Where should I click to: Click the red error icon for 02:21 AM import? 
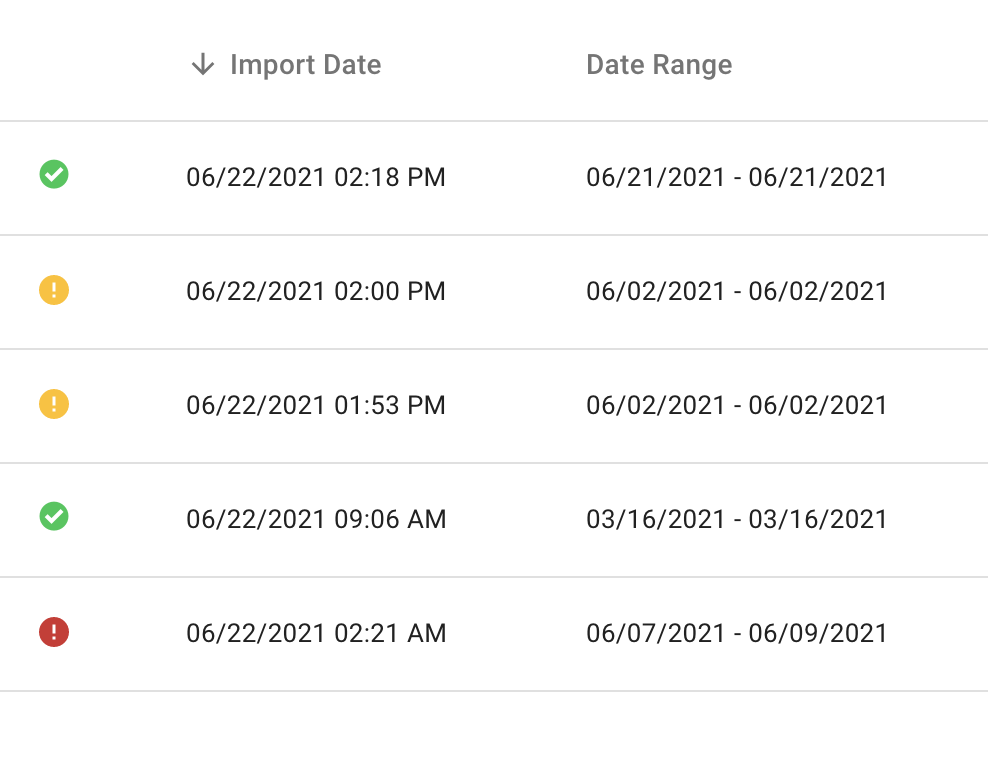[x=54, y=633]
